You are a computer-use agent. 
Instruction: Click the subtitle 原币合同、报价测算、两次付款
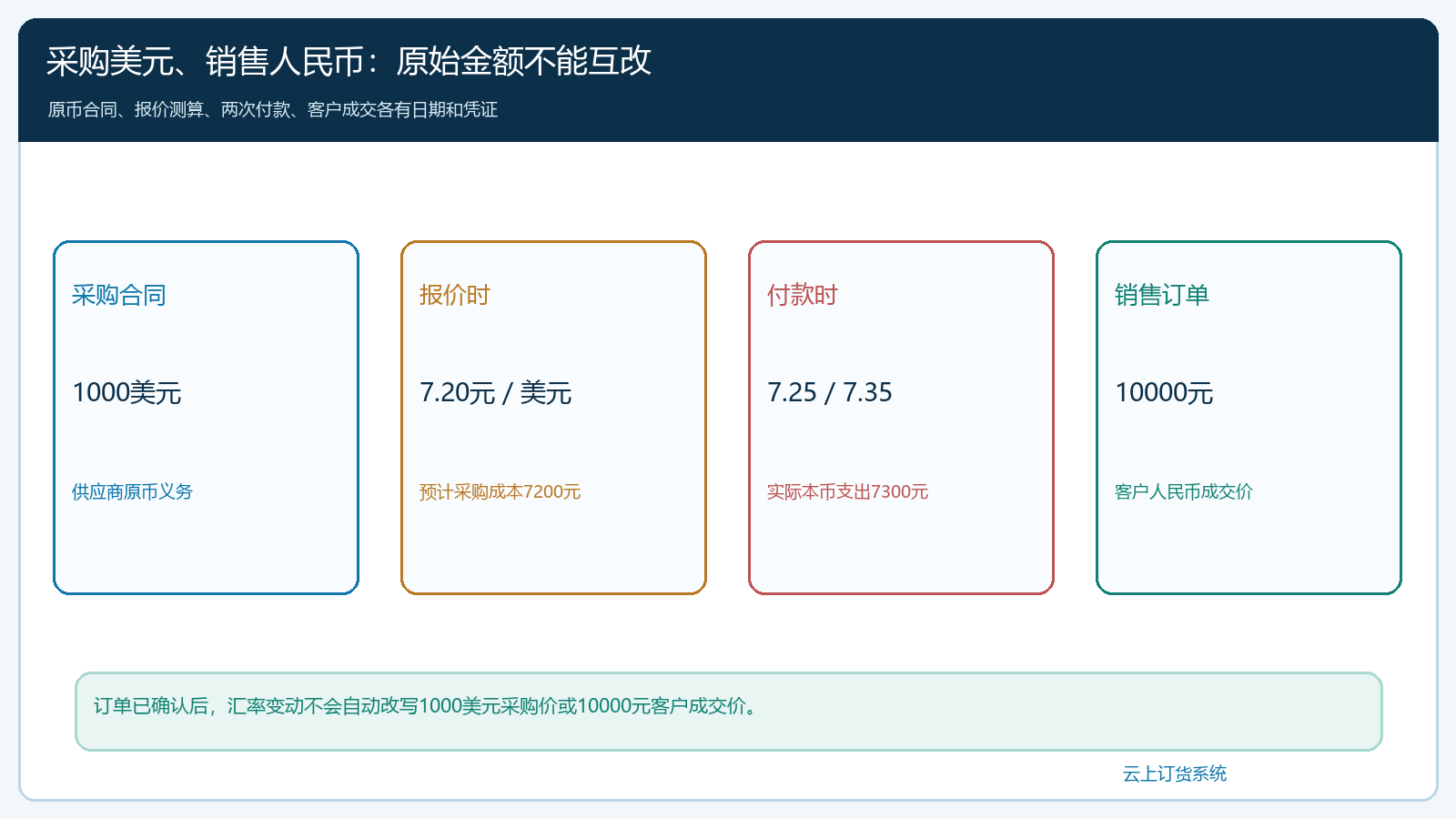tap(272, 109)
